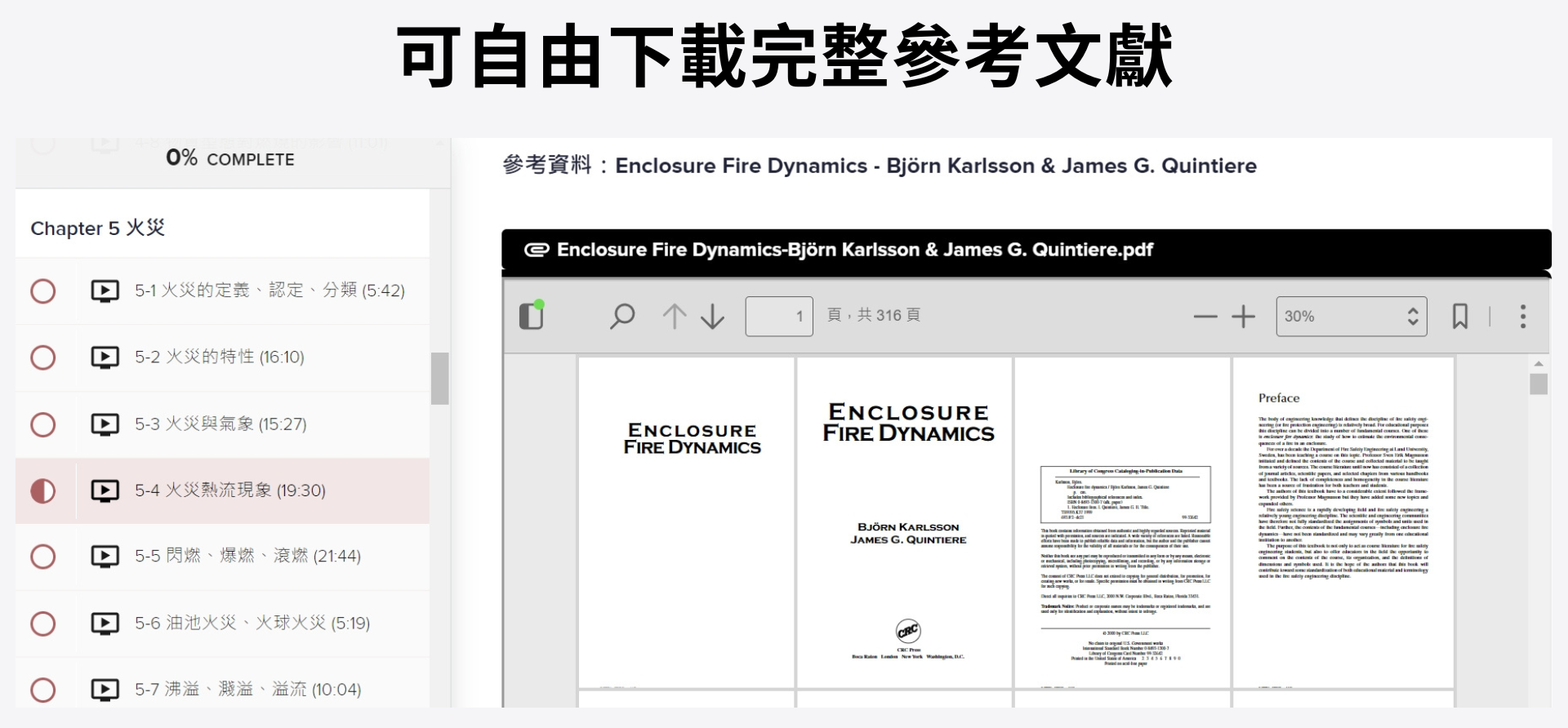Select the PDF Preface page
Viewport: 1568px width, 728px height.
point(1343,522)
